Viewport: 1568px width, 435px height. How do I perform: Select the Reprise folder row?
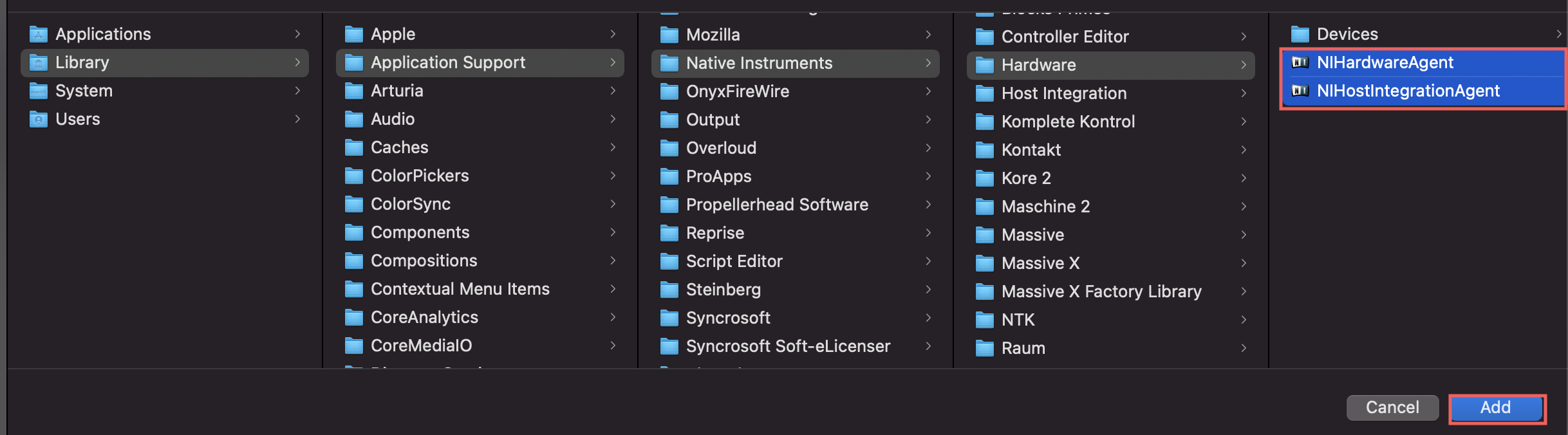796,233
